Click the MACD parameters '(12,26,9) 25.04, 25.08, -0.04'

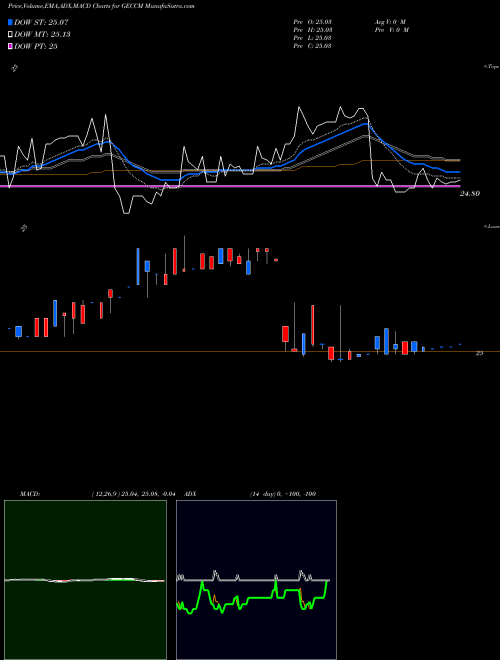click(133, 494)
